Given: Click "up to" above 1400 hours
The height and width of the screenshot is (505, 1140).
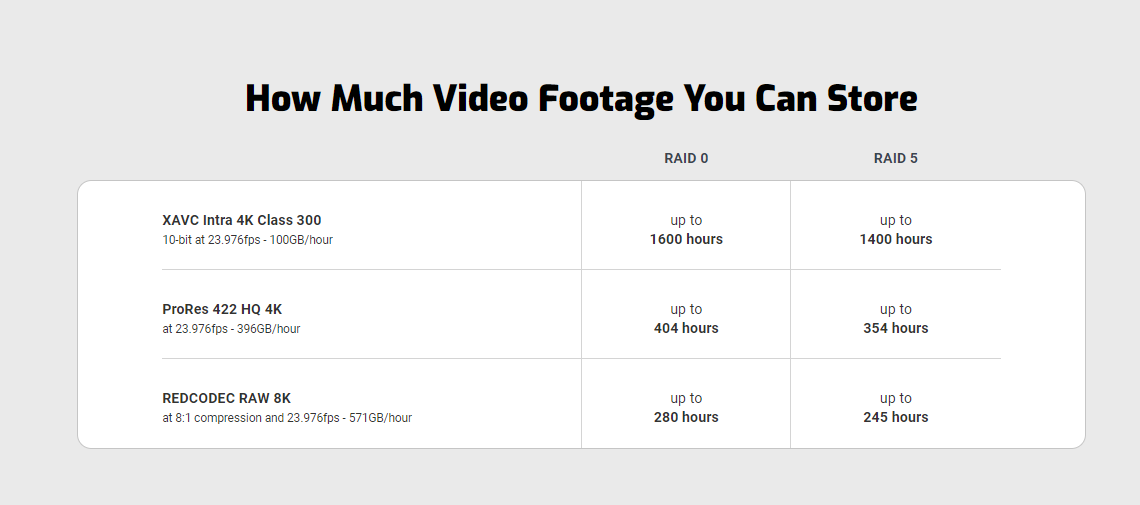Looking at the screenshot, I should click(x=895, y=220).
